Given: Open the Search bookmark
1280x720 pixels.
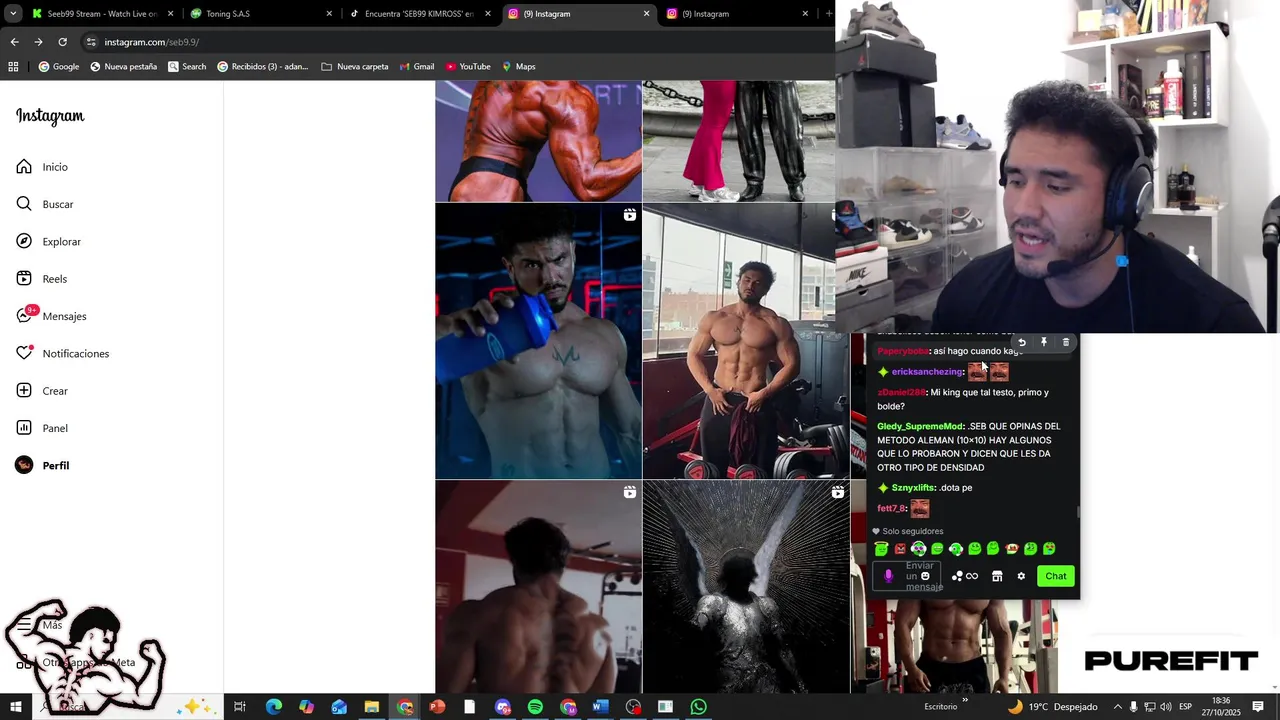Looking at the screenshot, I should (x=187, y=67).
